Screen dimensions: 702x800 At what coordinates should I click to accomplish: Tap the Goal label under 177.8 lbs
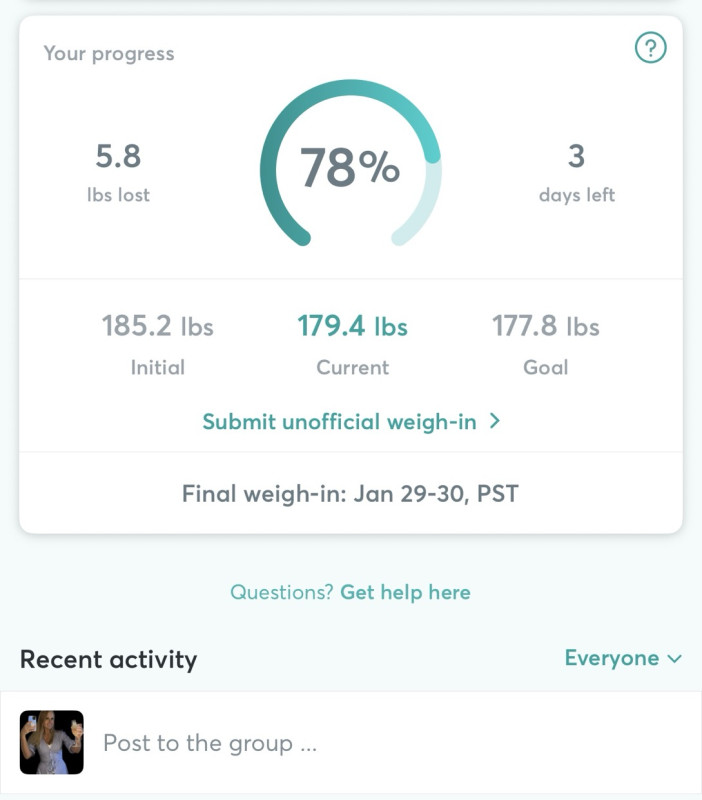coord(545,367)
